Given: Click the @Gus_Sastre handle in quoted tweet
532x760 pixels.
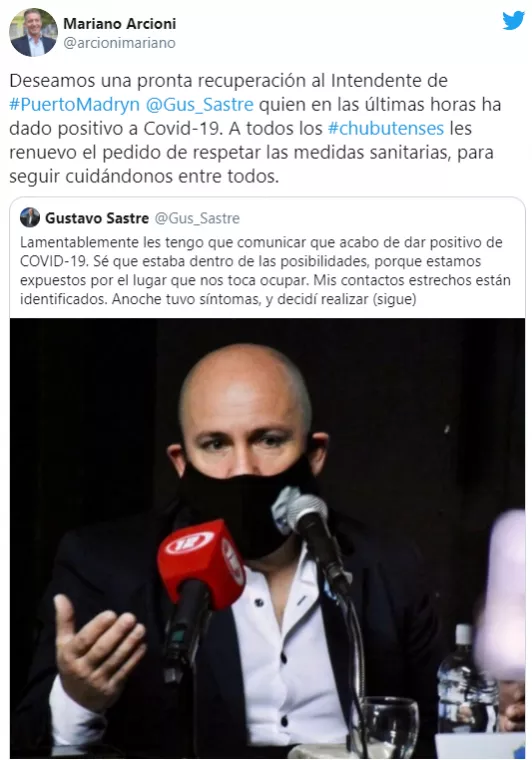Looking at the screenshot, I should pyautogui.click(x=197, y=218).
